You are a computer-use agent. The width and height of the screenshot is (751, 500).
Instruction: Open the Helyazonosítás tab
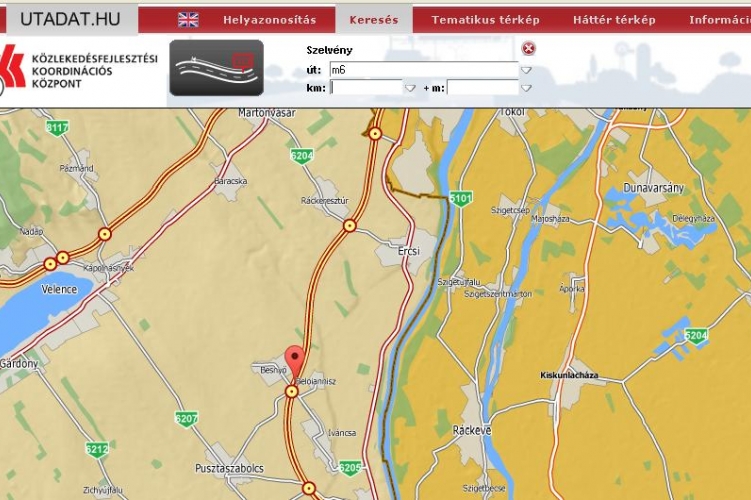point(269,20)
